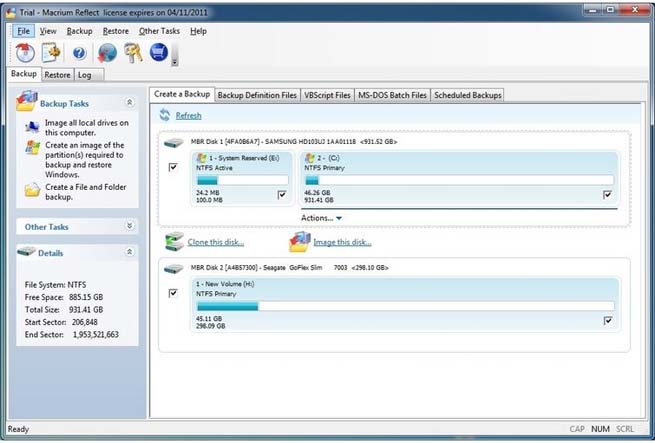Click the Image this disk link

[342, 242]
